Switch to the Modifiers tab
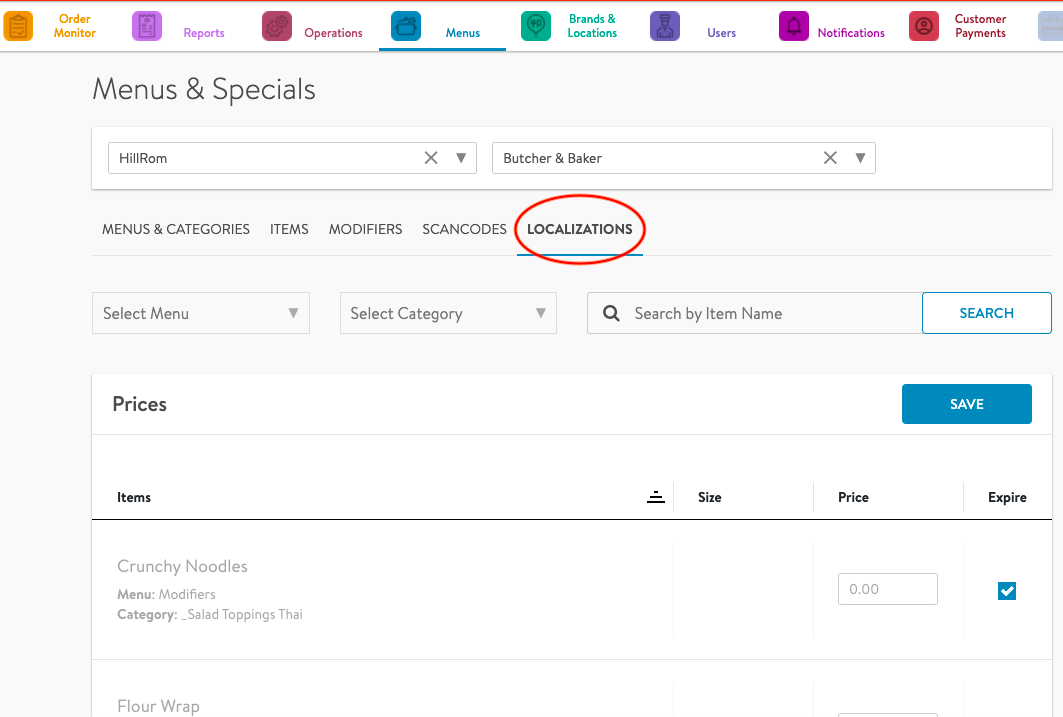 click(365, 229)
